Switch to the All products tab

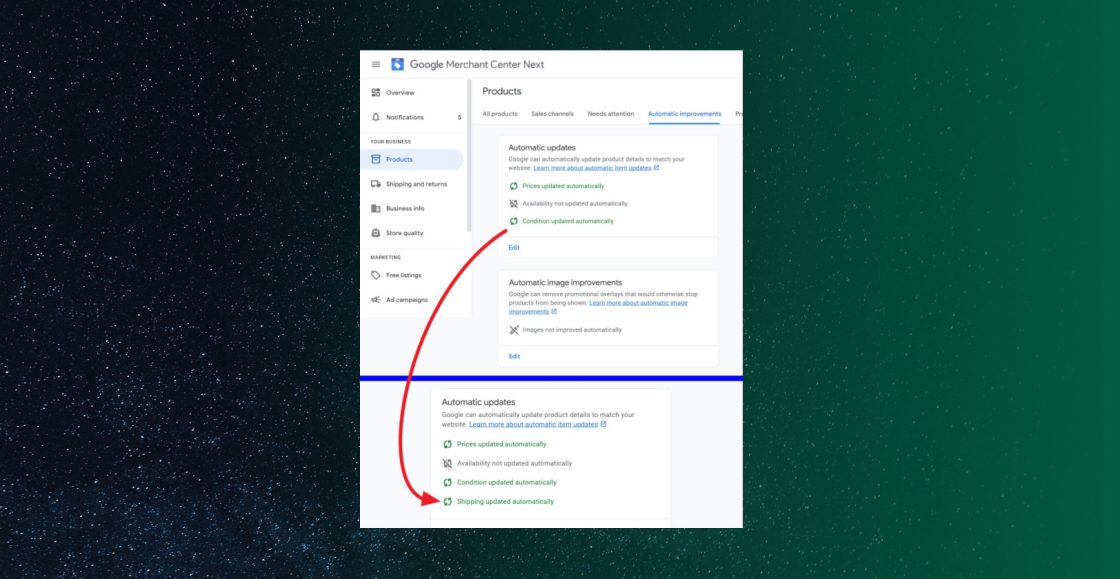(x=500, y=114)
